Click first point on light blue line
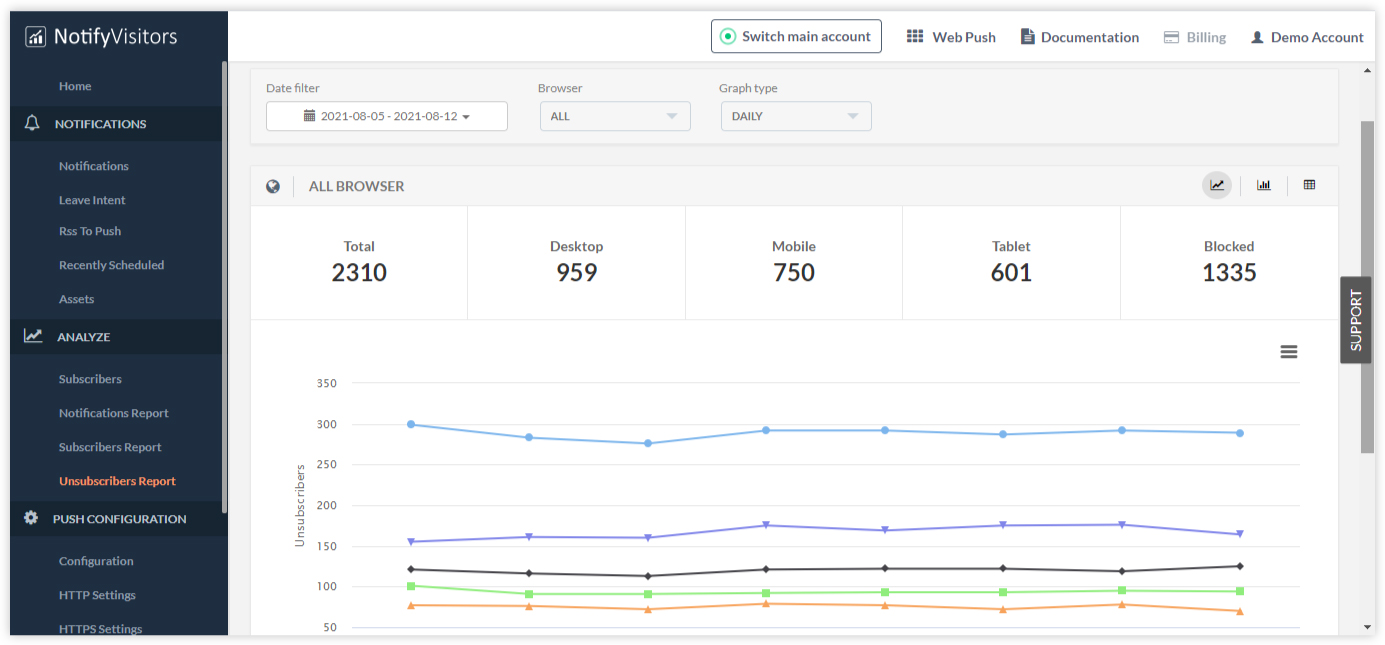This screenshot has width=1385, height=645. tap(411, 424)
